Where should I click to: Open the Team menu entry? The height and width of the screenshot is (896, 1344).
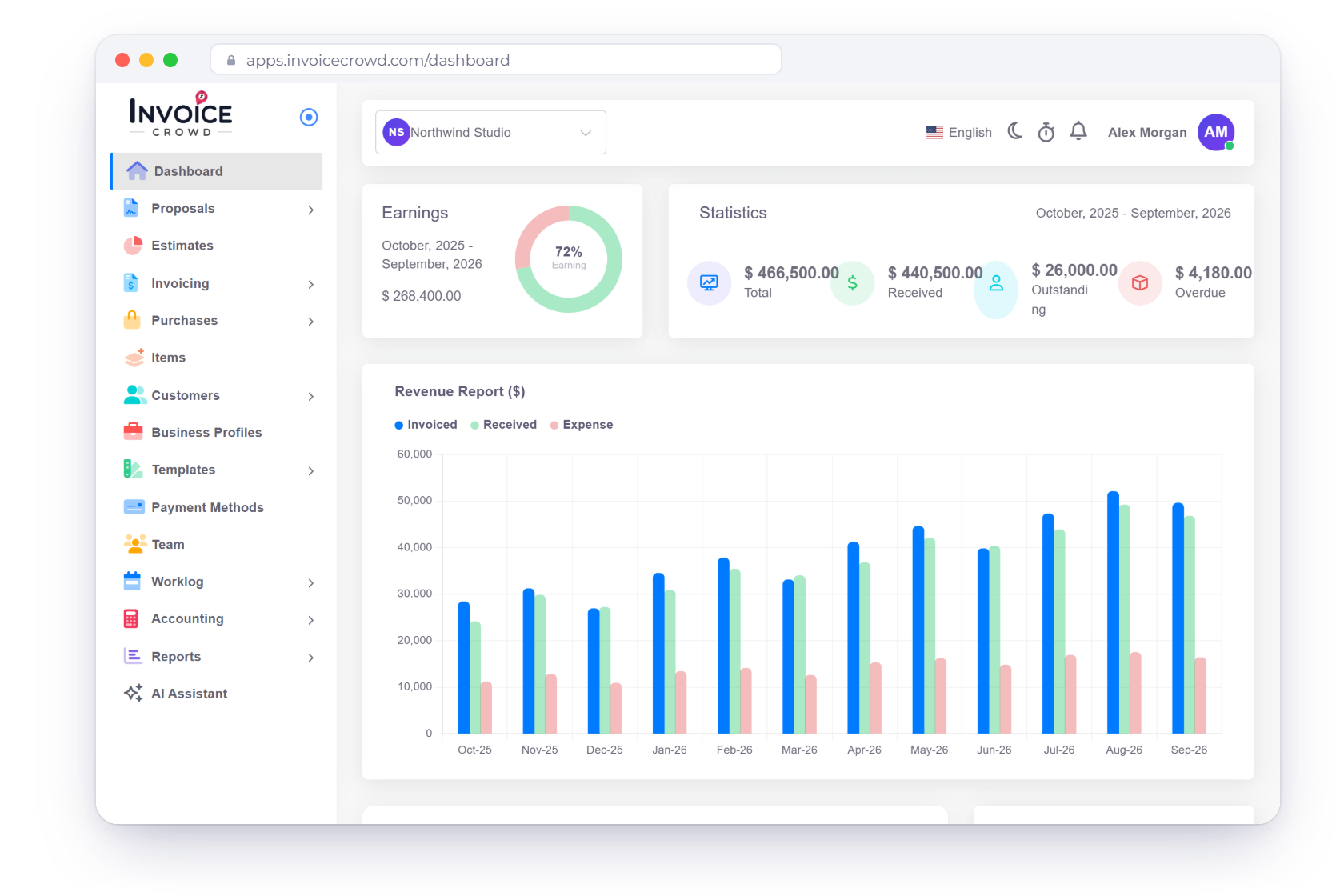point(216,544)
